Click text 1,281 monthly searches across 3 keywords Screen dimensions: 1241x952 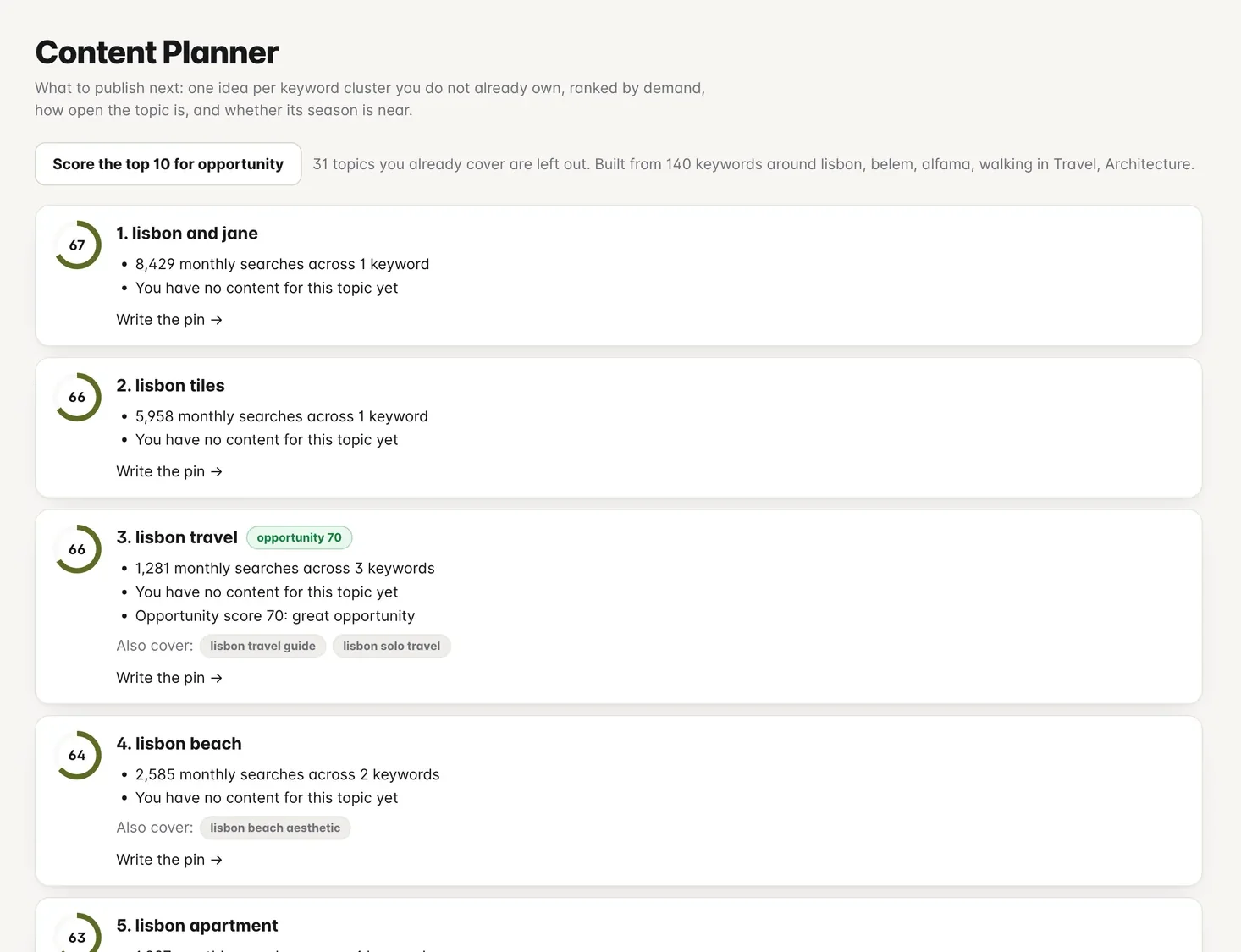(285, 569)
